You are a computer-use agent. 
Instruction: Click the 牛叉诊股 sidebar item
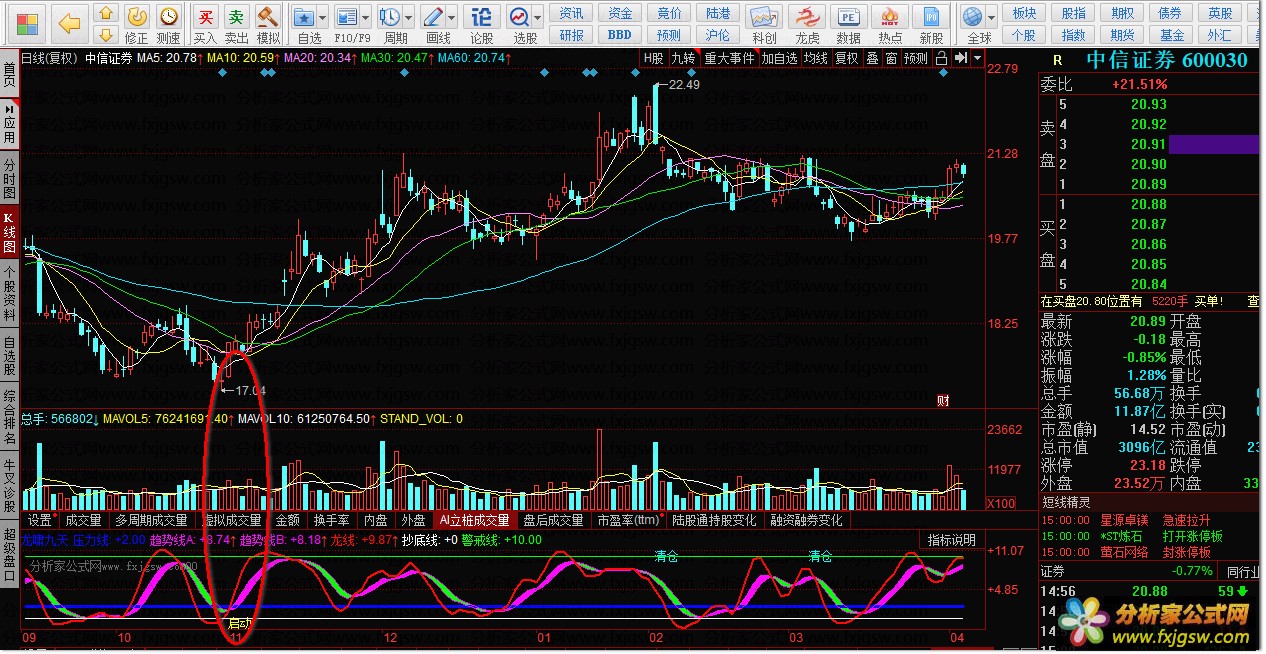point(9,486)
